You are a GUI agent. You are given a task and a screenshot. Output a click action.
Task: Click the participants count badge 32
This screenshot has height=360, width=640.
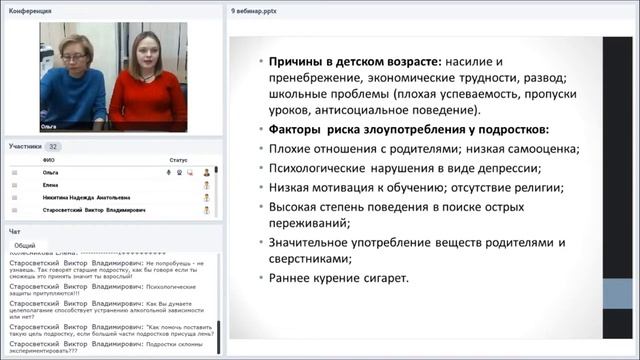click(53, 147)
